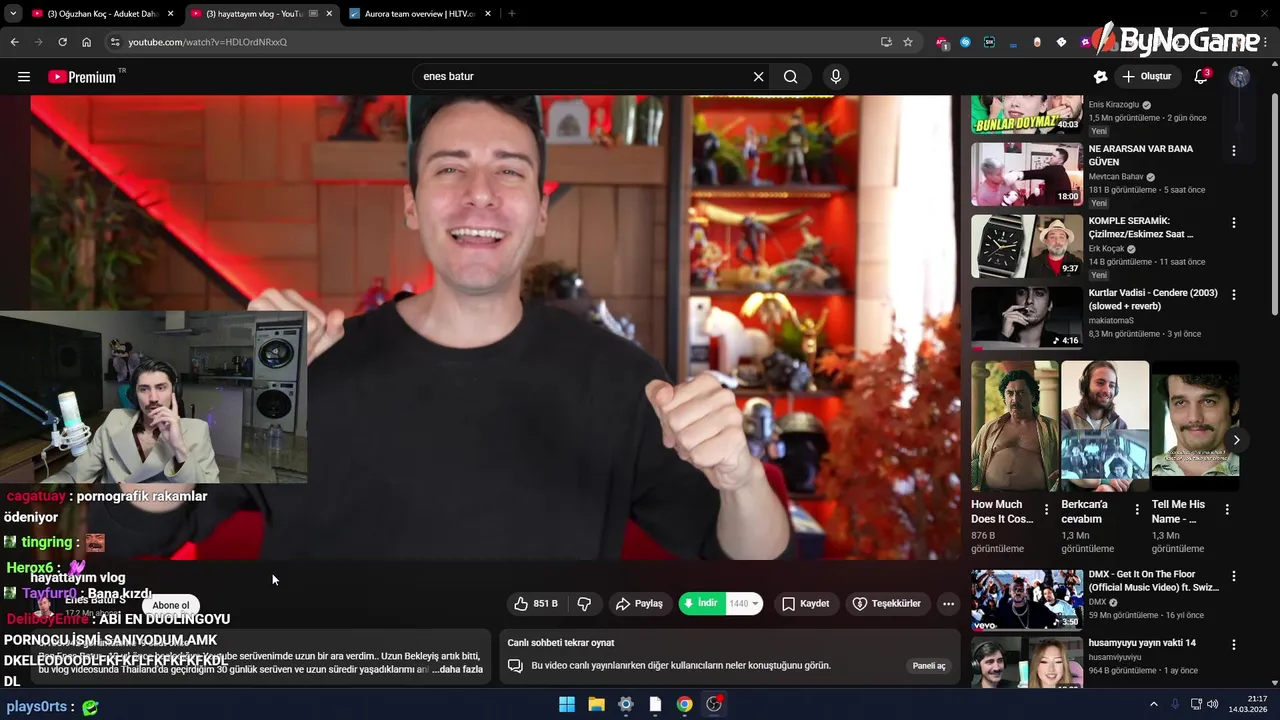1280x720 pixels.
Task: Start voice search with the microphone
Action: (836, 77)
